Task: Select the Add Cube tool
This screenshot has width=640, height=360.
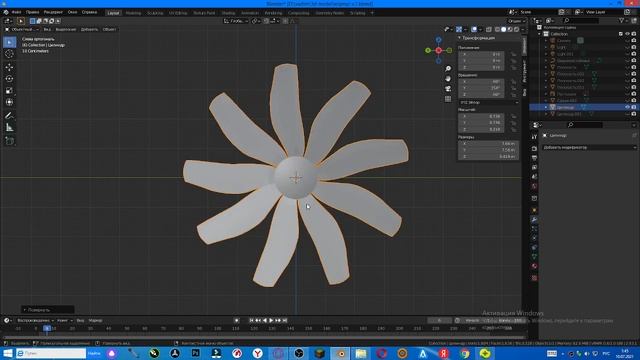Action: [9, 141]
